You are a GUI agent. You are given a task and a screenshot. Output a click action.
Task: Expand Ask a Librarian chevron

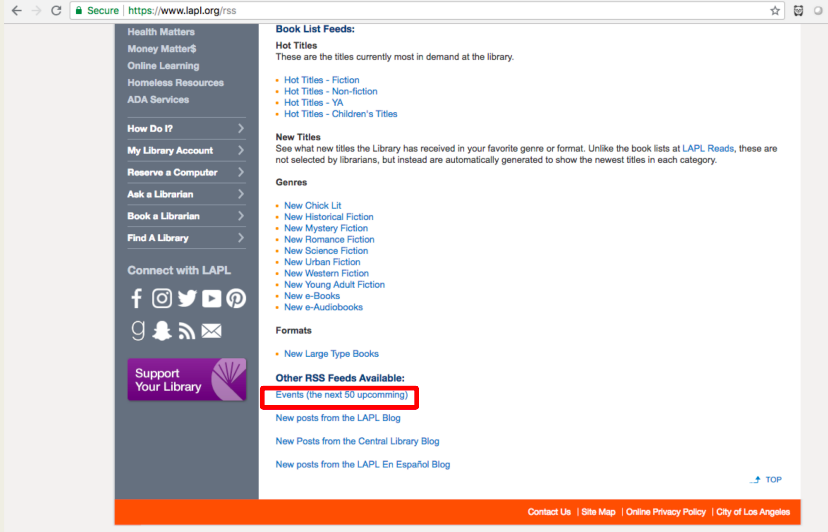click(241, 194)
